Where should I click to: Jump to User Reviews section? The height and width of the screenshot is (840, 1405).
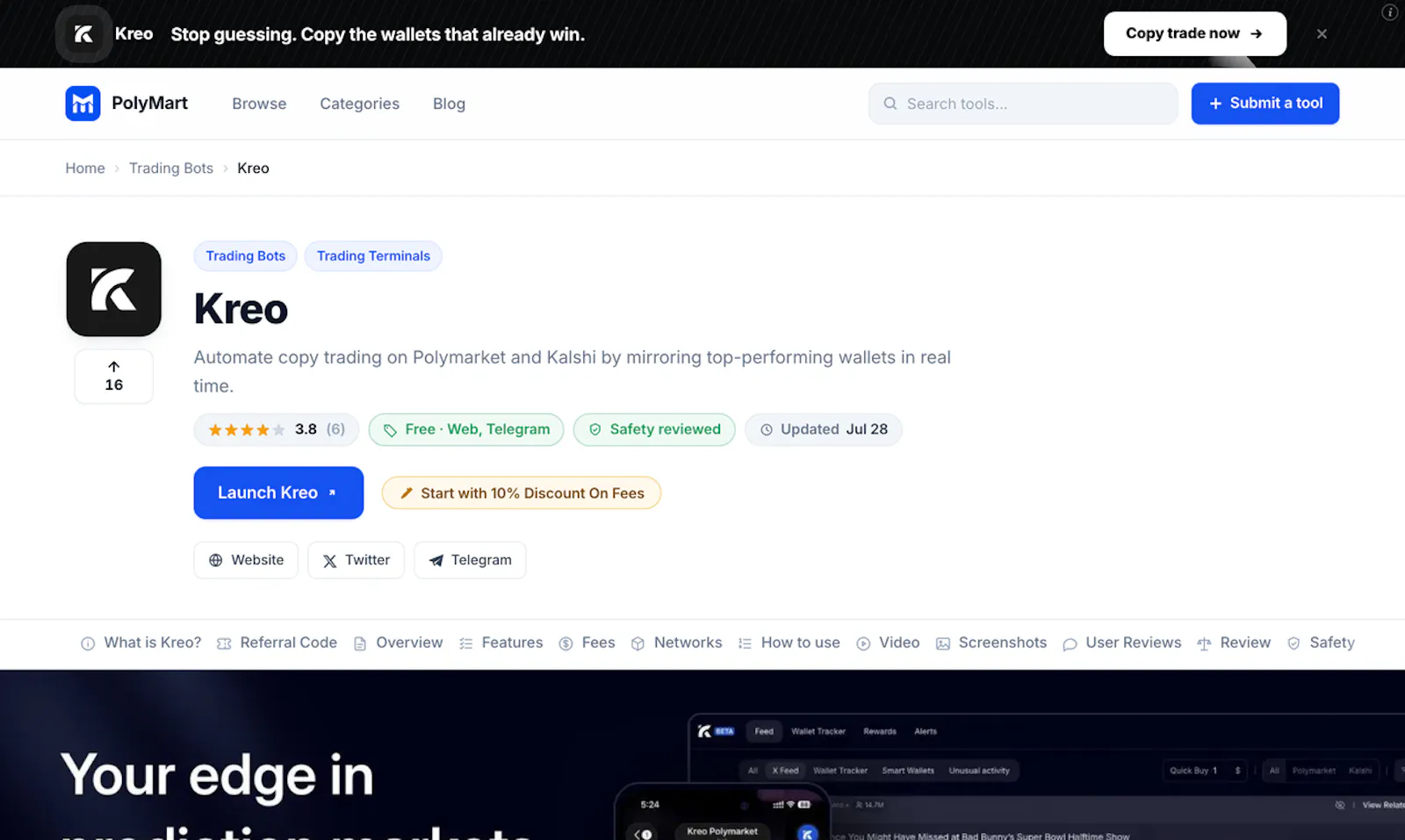coord(1122,643)
